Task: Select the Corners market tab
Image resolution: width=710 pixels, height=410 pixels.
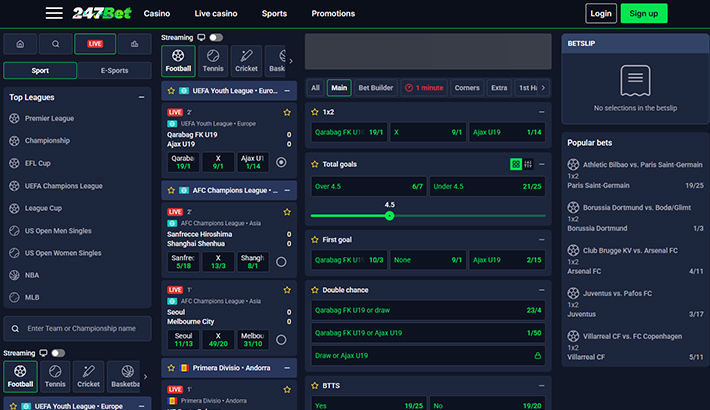Action: pos(467,88)
